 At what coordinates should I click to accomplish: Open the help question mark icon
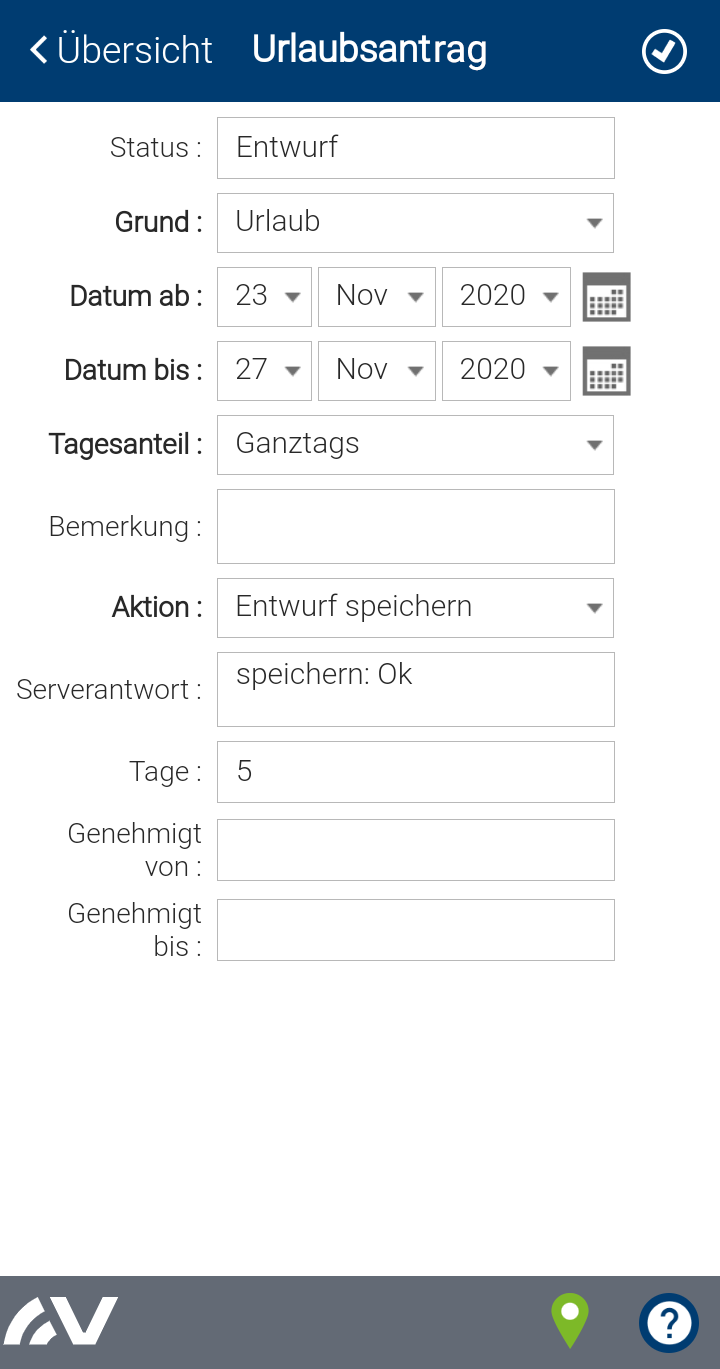668,1323
